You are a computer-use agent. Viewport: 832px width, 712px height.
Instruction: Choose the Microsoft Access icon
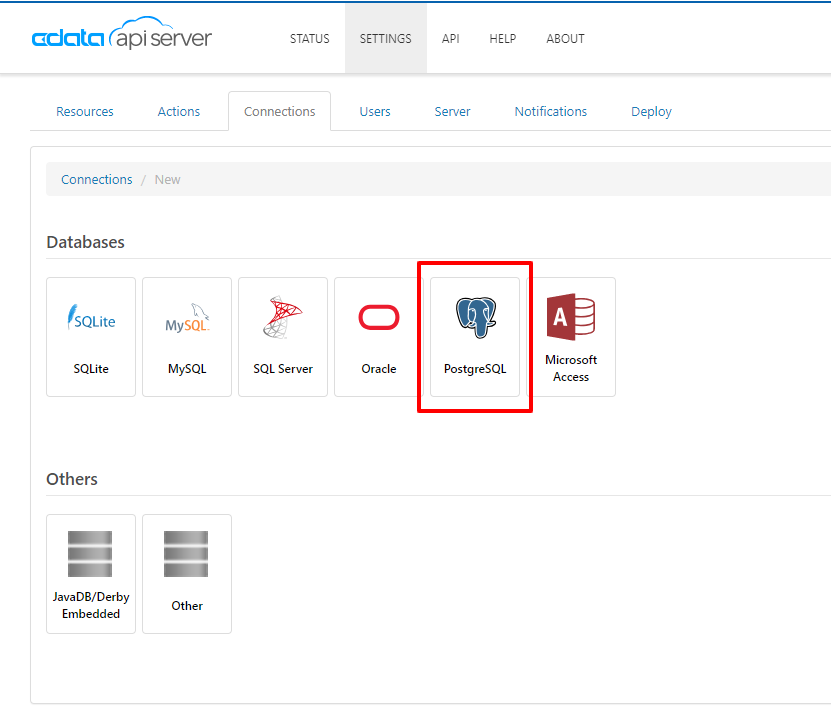(x=571, y=317)
